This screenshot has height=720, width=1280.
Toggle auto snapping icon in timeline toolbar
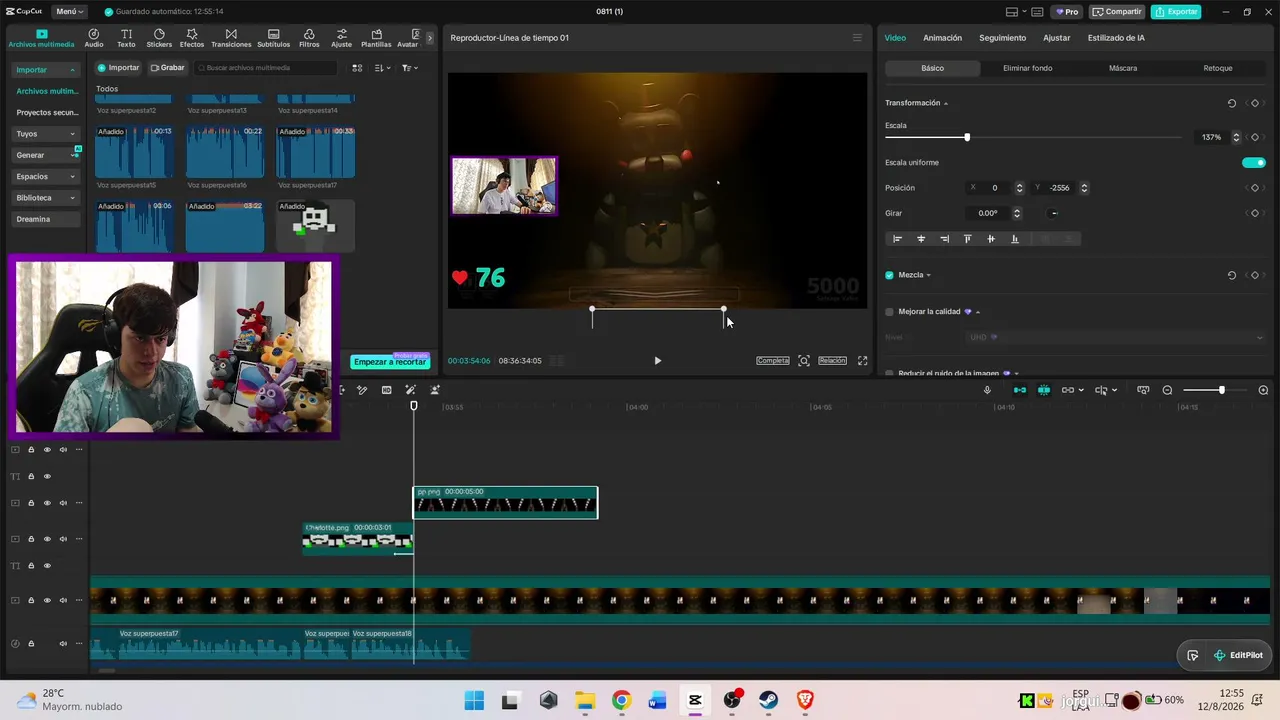(1044, 390)
